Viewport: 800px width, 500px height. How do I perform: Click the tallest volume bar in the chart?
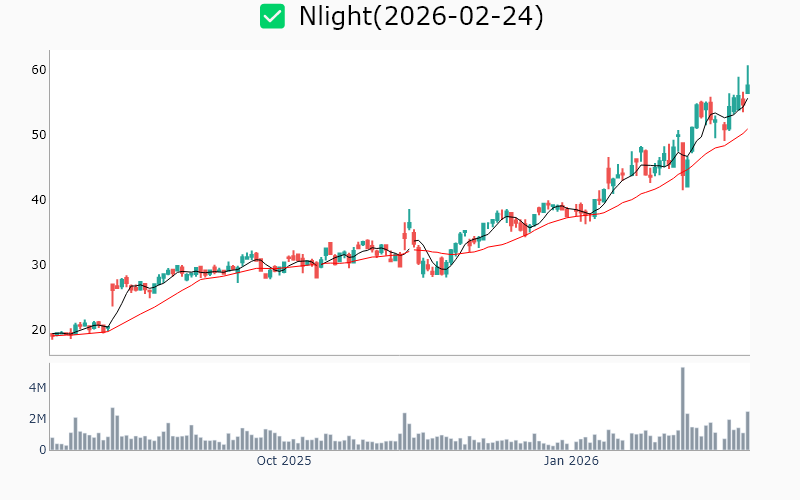pyautogui.click(x=682, y=409)
